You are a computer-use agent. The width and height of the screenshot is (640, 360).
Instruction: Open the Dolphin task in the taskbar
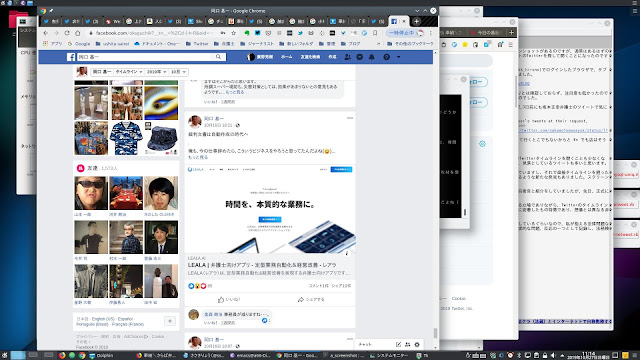coord(101,355)
